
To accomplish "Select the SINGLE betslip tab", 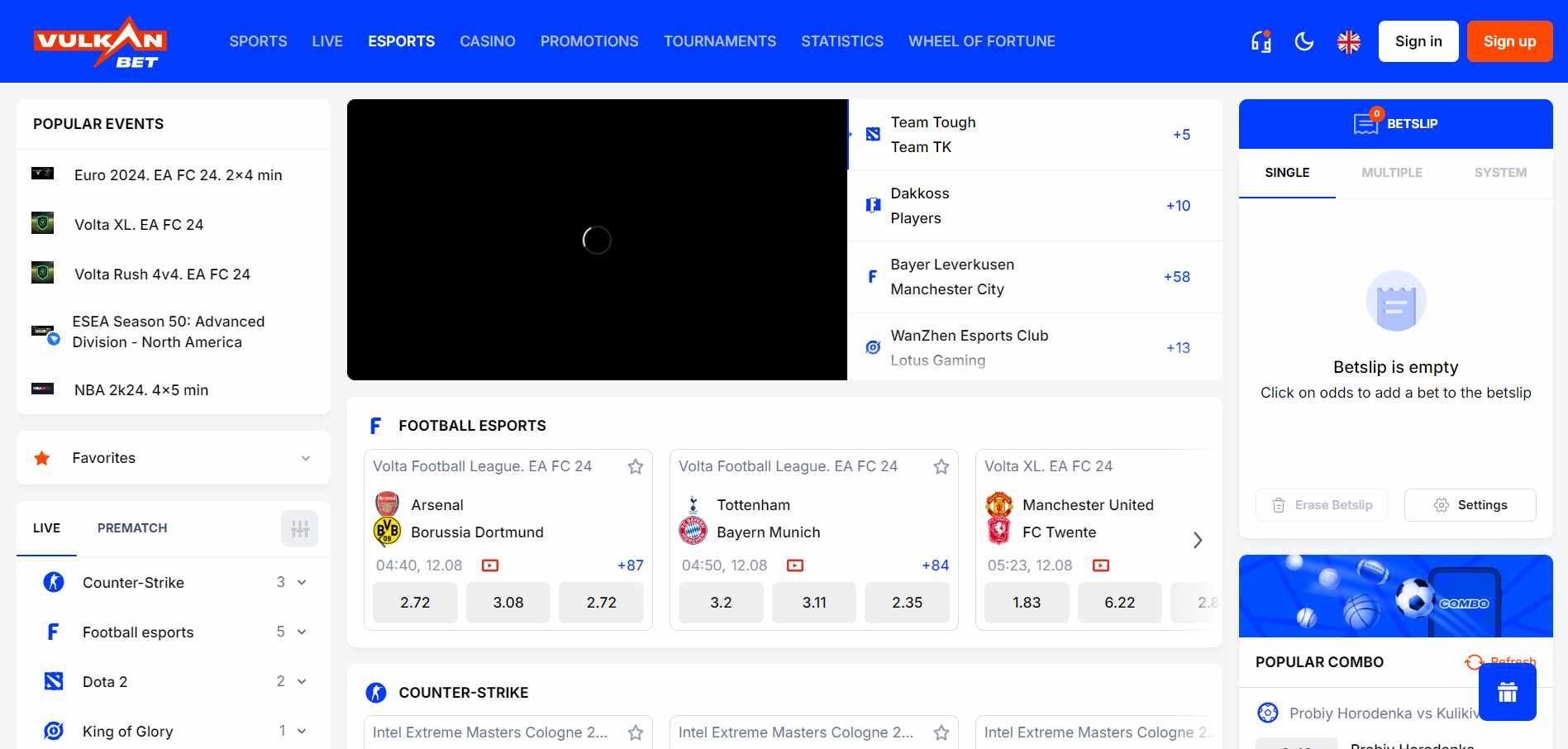I will (x=1287, y=173).
